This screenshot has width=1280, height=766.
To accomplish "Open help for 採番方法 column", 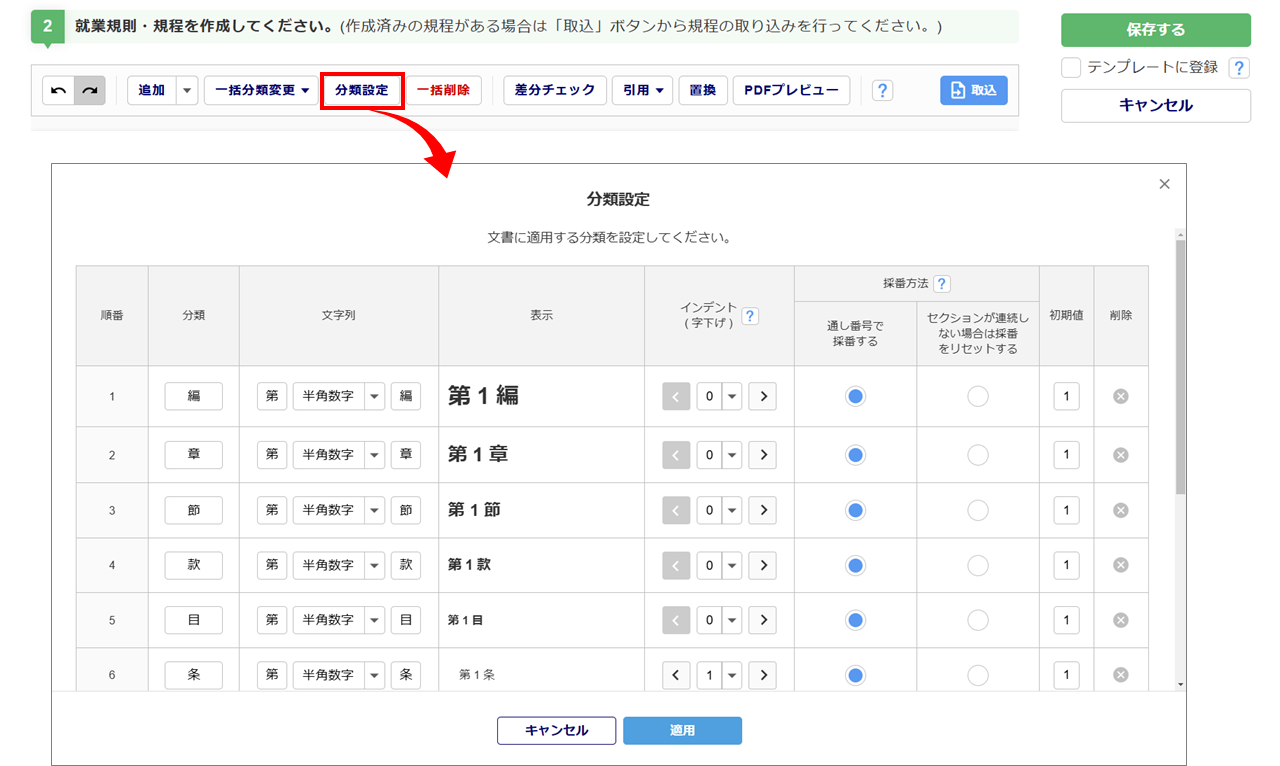I will (941, 284).
